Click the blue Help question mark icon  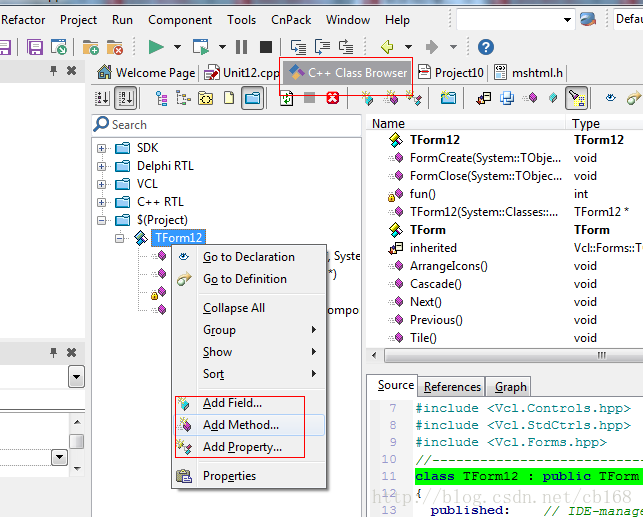[486, 47]
